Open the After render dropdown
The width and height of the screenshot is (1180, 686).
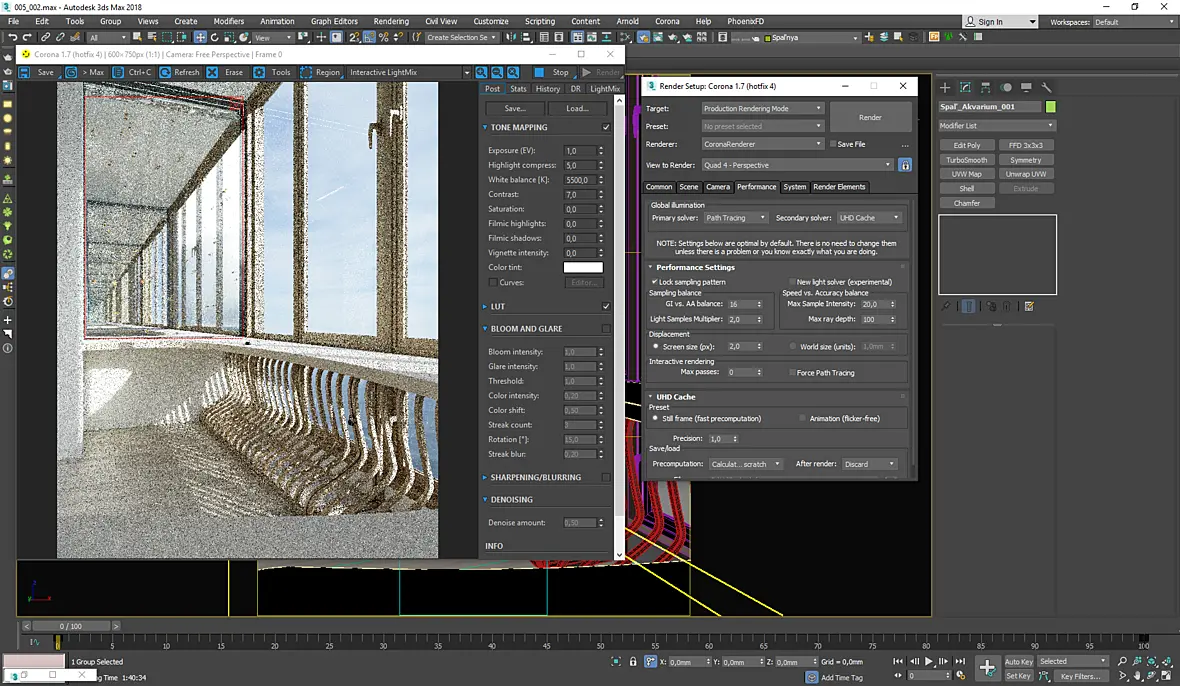pos(869,463)
